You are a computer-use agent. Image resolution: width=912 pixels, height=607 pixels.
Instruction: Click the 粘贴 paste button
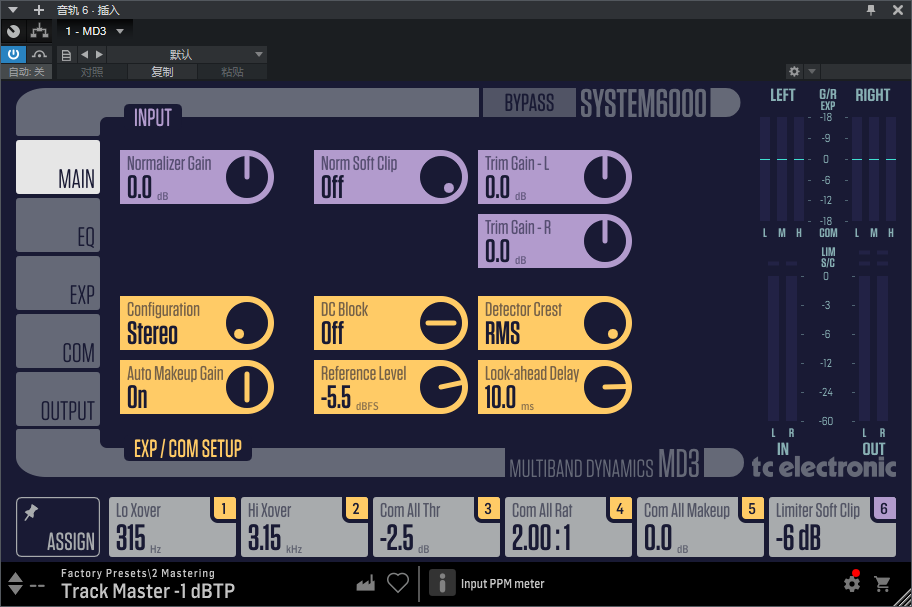tap(232, 72)
